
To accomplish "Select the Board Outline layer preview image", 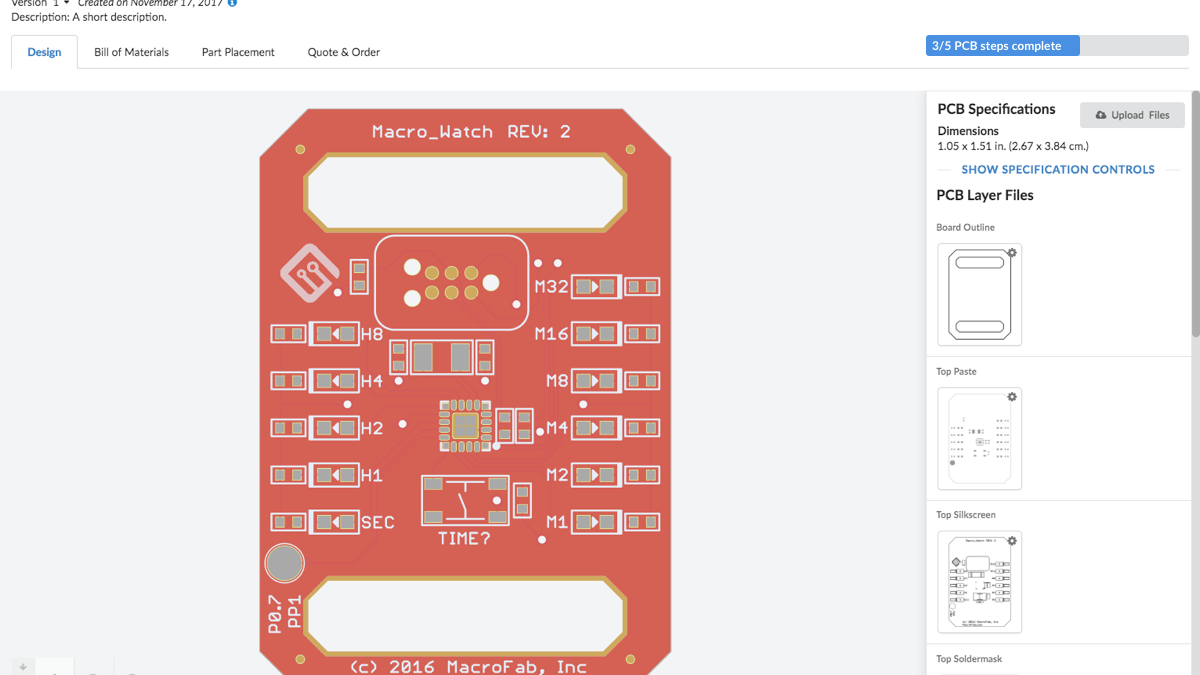I will point(979,294).
